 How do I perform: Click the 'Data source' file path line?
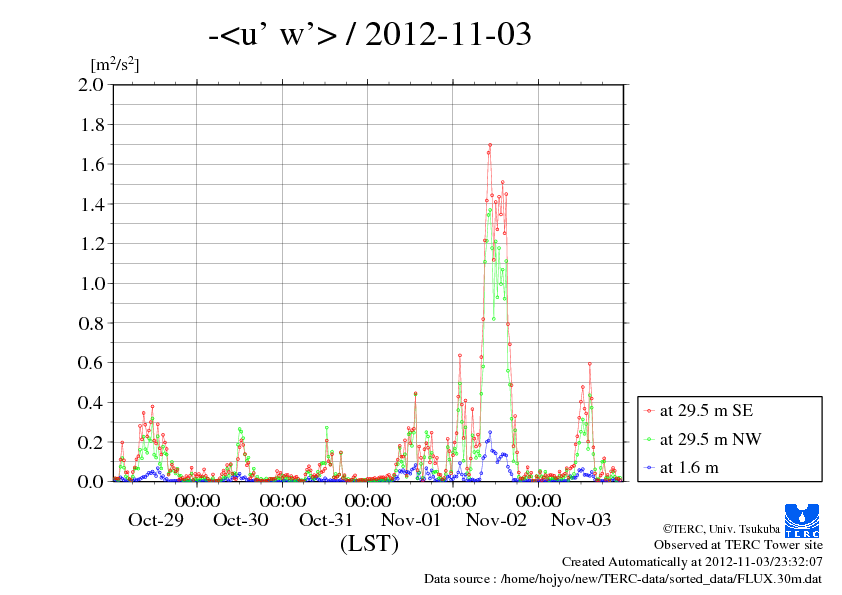(623, 579)
